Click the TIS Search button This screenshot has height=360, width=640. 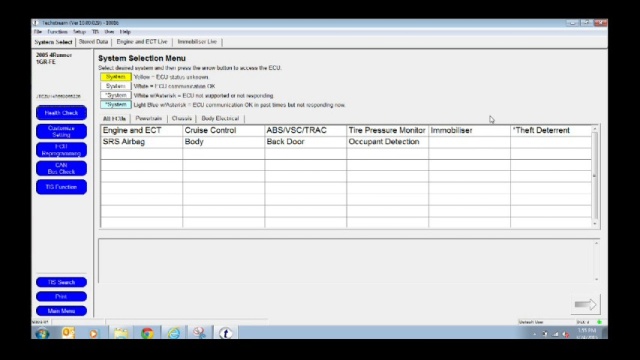coord(61,282)
